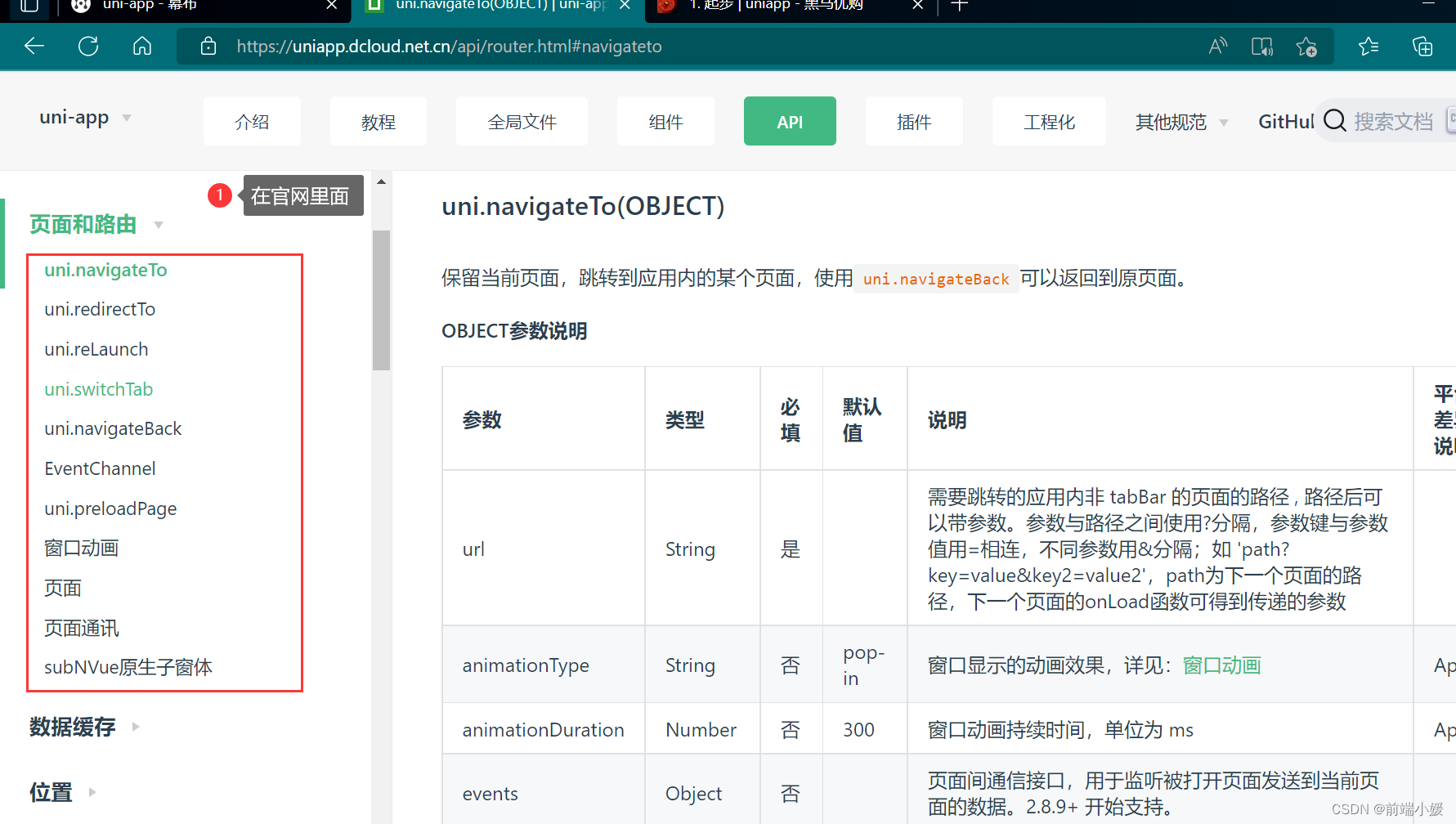Open the 工程化 nav item
The height and width of the screenshot is (824, 1456).
pyautogui.click(x=1049, y=121)
